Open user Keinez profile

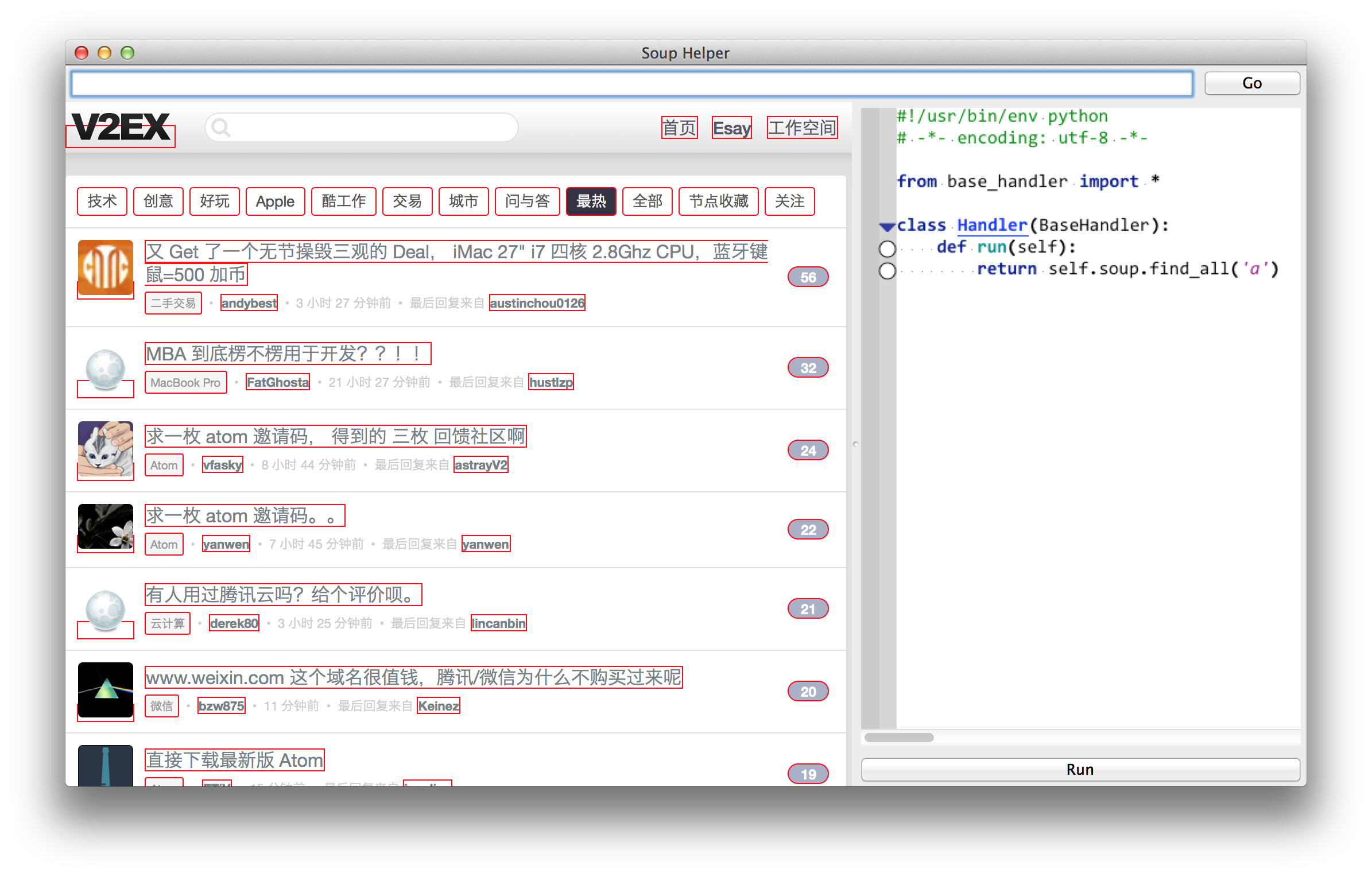tap(439, 706)
